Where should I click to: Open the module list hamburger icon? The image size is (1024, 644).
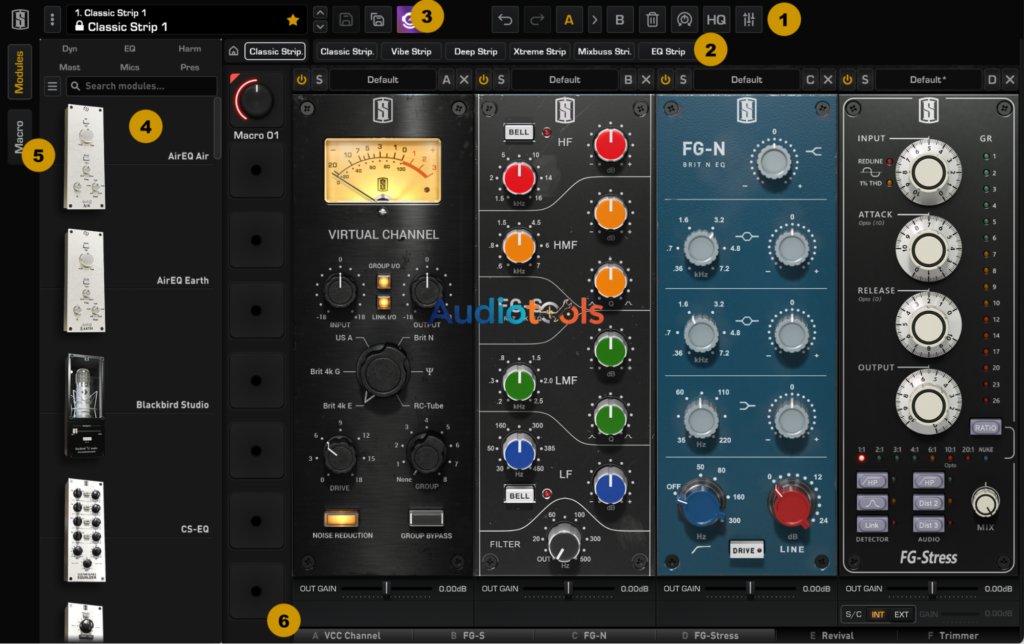pos(52,85)
